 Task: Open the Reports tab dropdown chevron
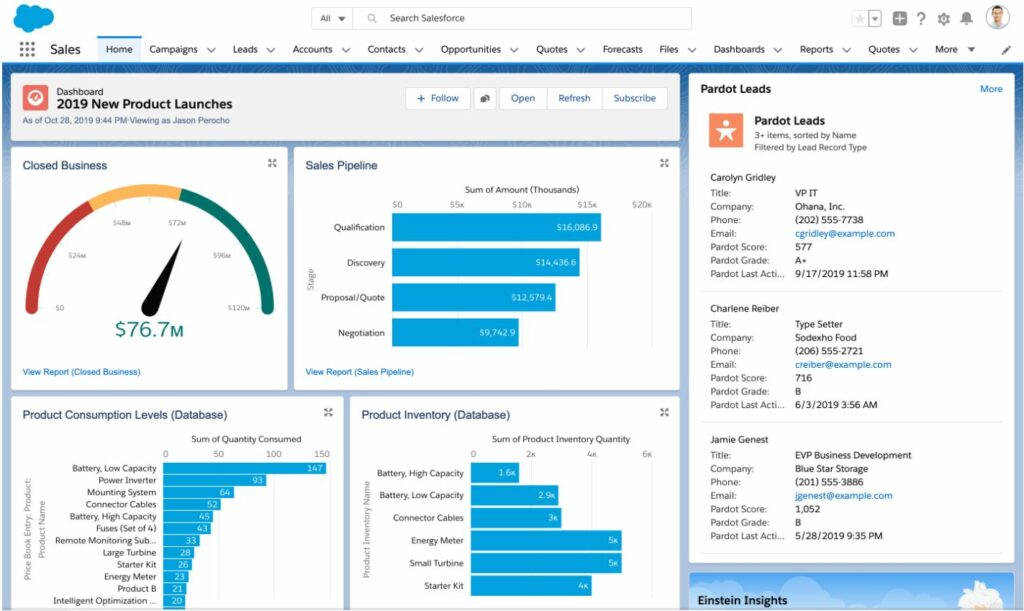tap(846, 50)
